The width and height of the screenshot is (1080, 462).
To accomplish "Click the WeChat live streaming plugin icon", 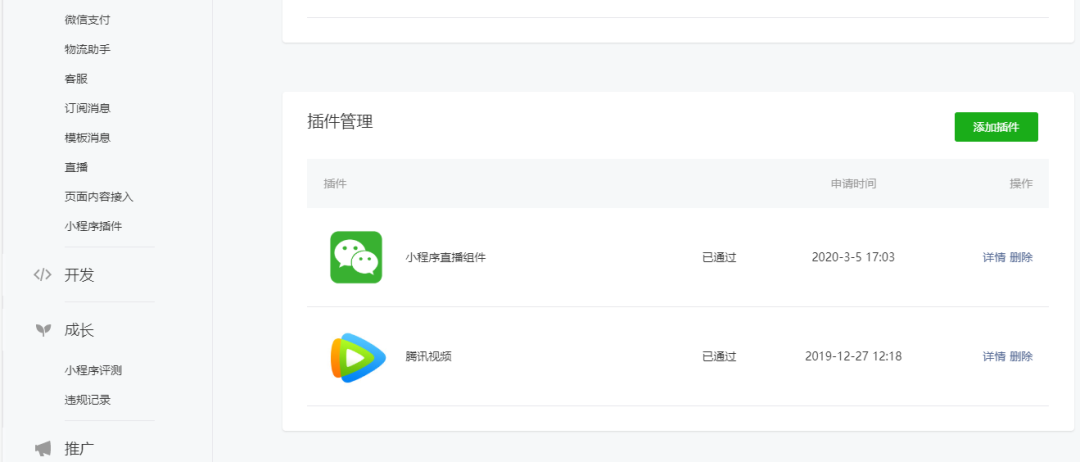I will click(x=356, y=257).
